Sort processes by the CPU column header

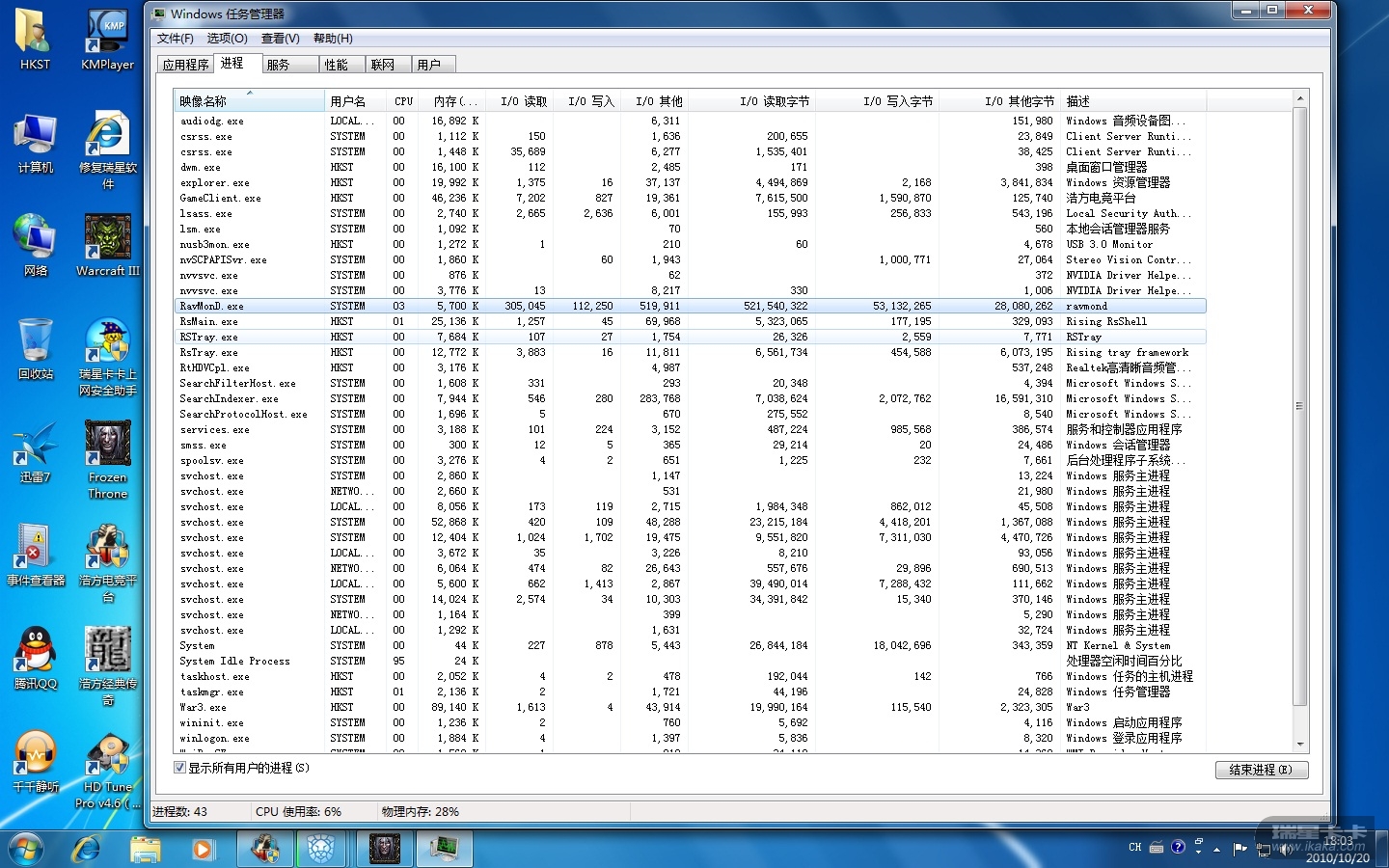click(x=403, y=100)
